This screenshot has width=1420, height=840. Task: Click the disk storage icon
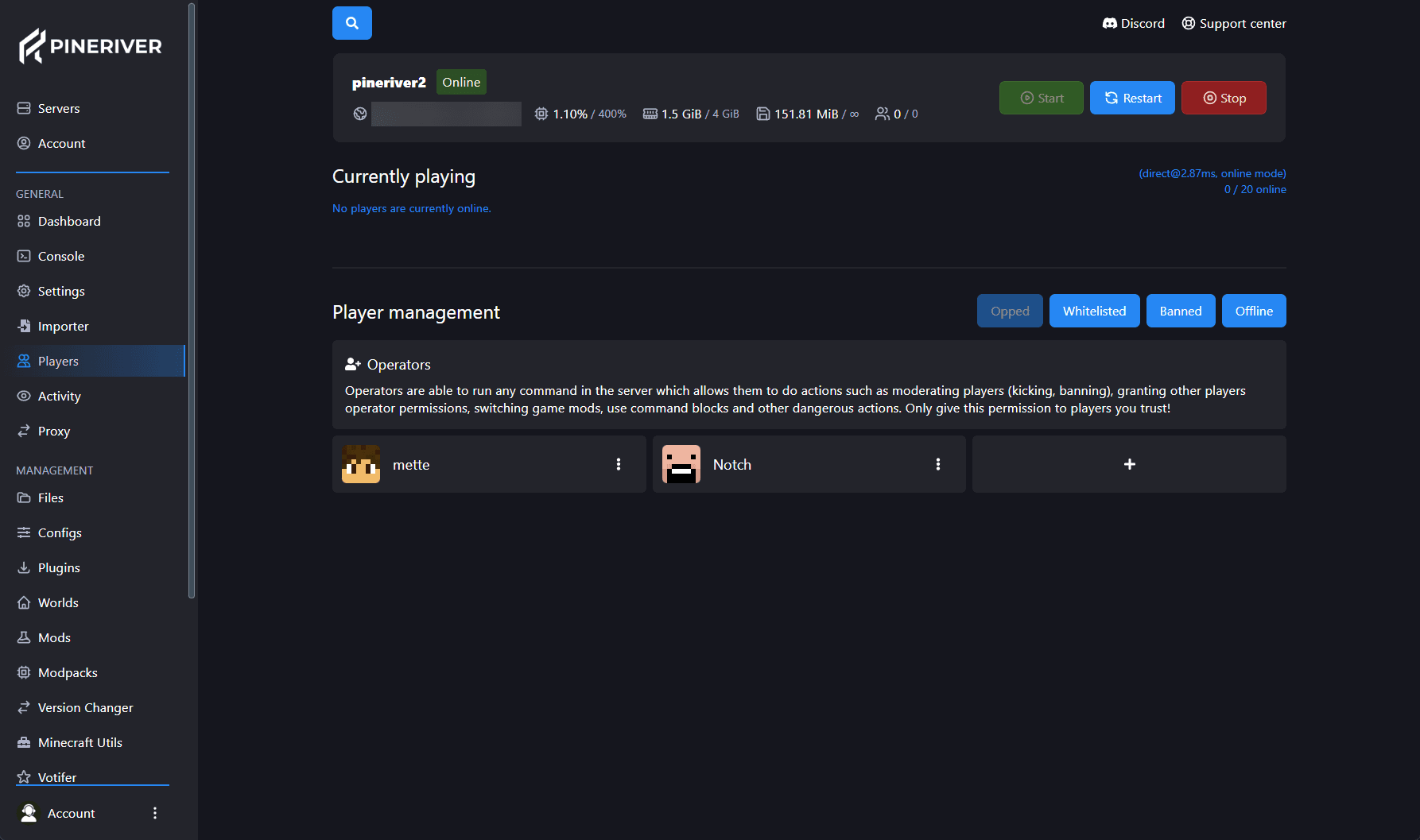pyautogui.click(x=762, y=114)
